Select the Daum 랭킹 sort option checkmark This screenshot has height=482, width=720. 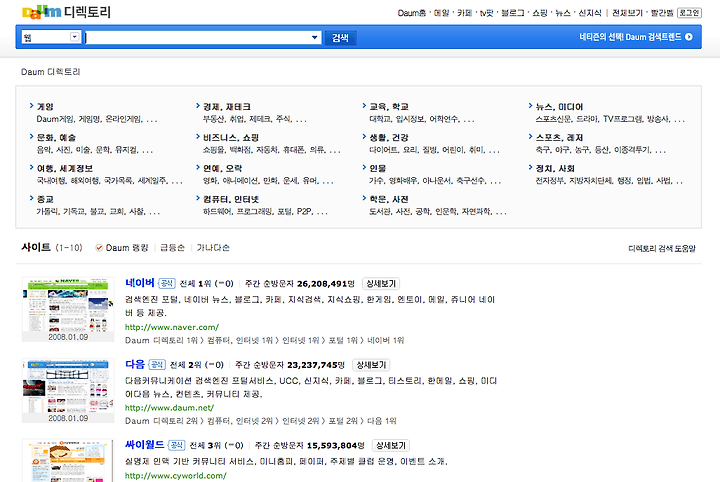click(x=99, y=248)
